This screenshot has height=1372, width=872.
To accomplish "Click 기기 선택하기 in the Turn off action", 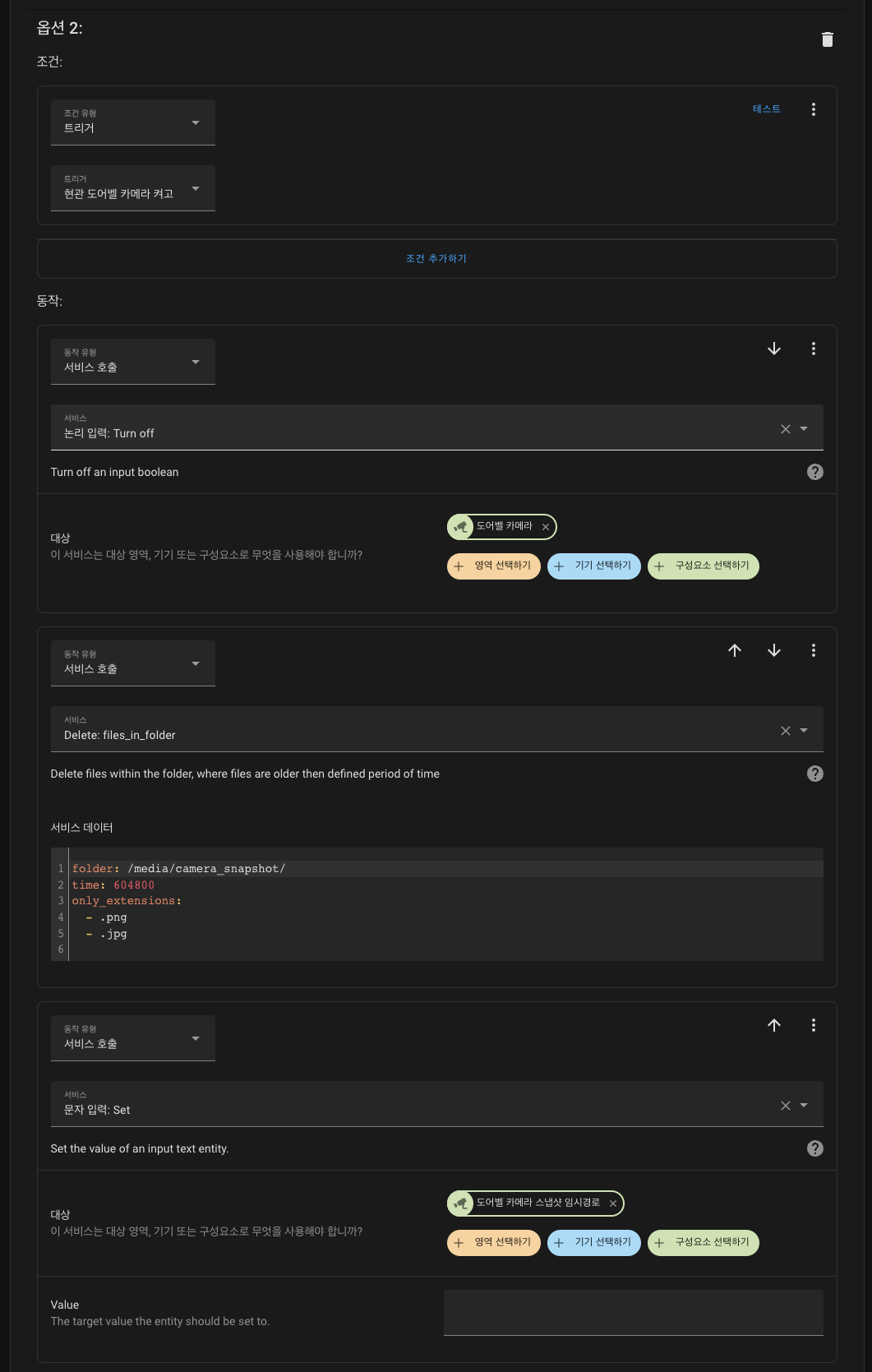I will (x=593, y=566).
